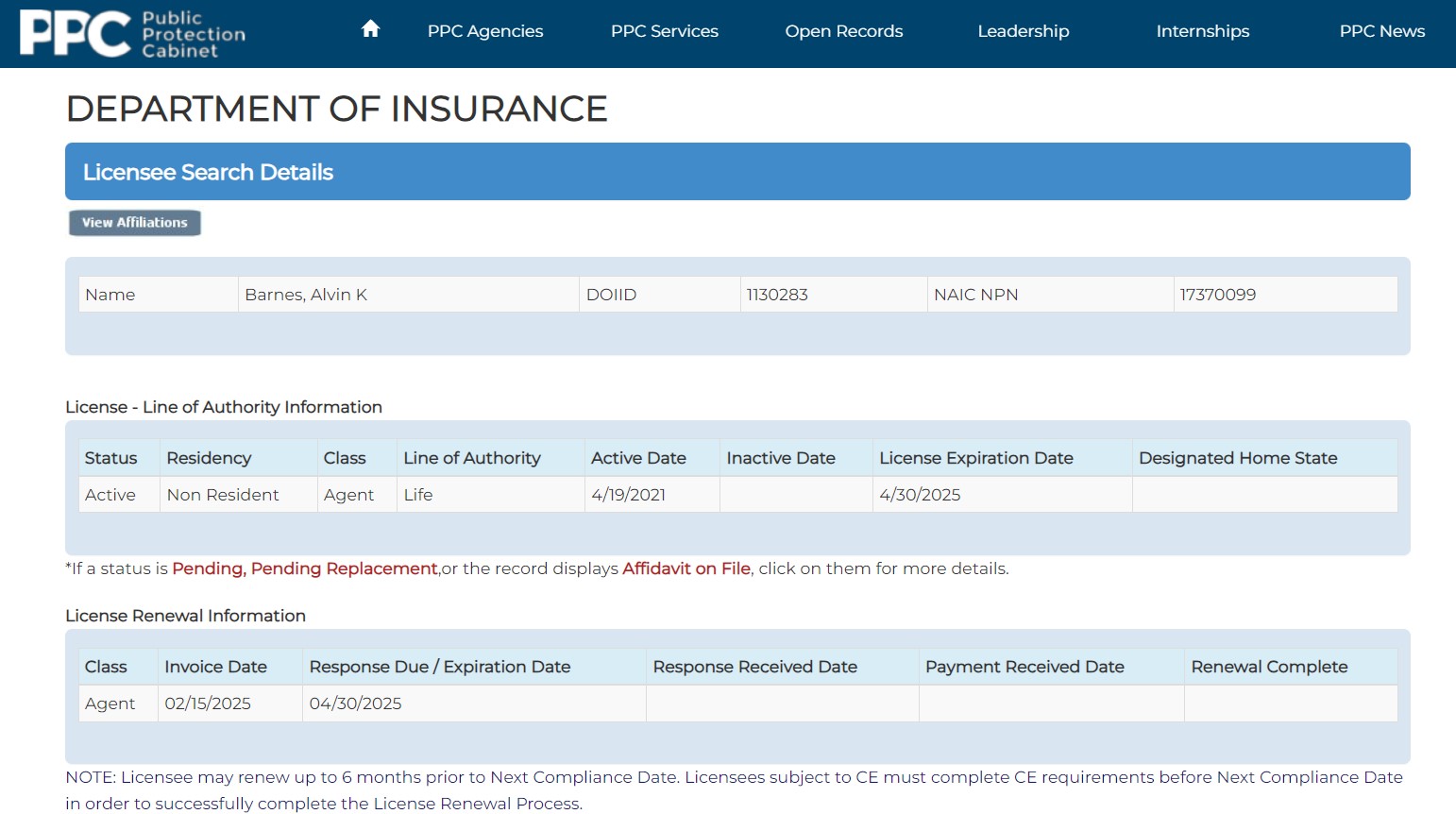Click the NAIC NPN value 17370099
Image resolution: width=1456 pixels, height=814 pixels.
(x=1217, y=295)
